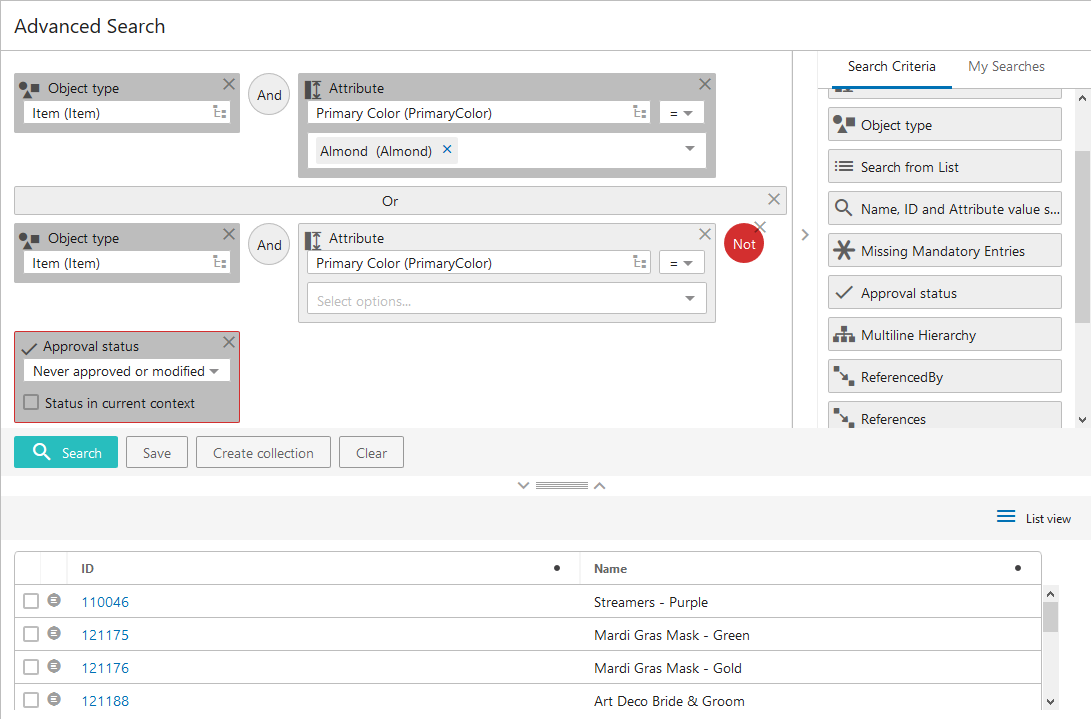Enable Status in current context checkbox
This screenshot has height=719, width=1091.
pyautogui.click(x=31, y=403)
